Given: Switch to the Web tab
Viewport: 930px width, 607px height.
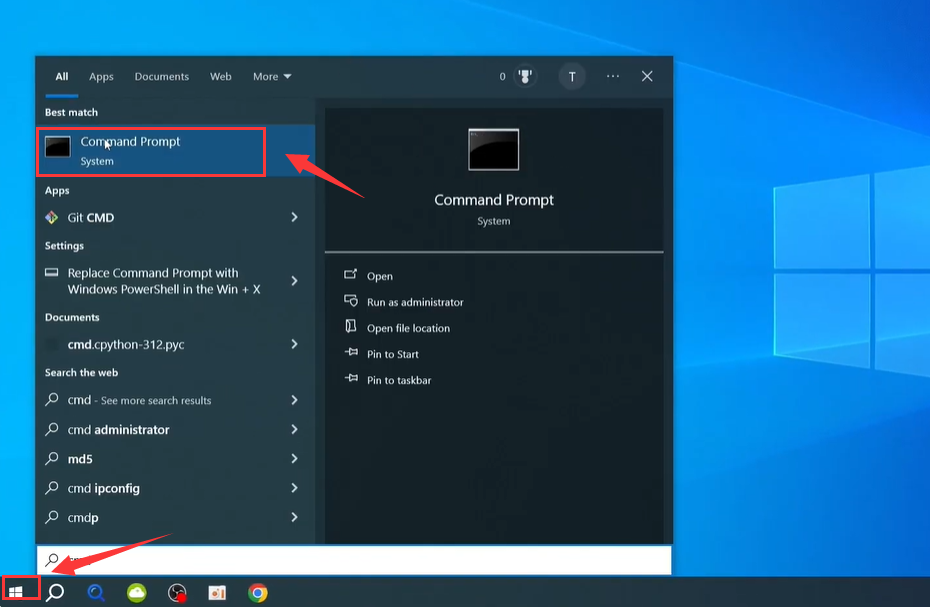Looking at the screenshot, I should (221, 77).
